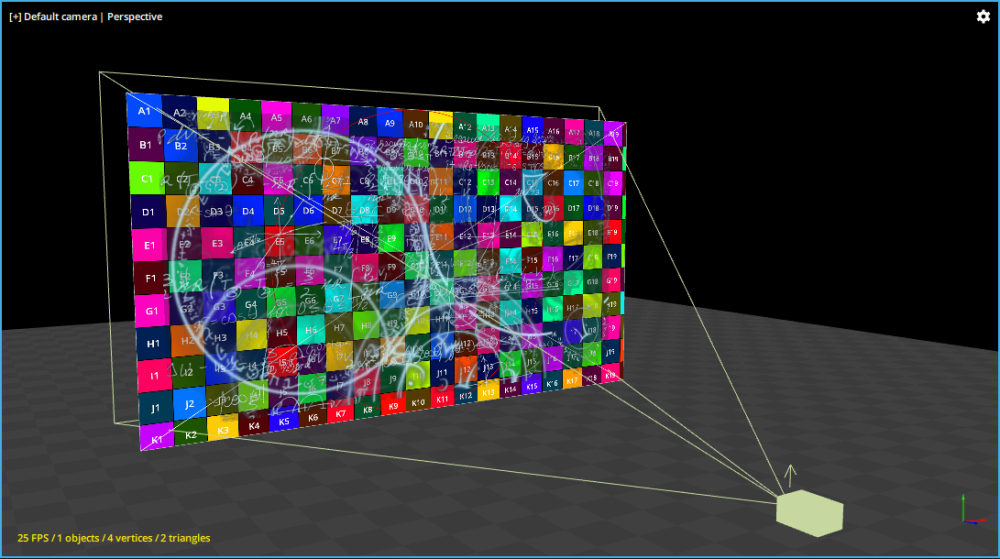Screen dimensions: 1000x559
Task: Click the purple K1 grid cell
Action: click(157, 438)
